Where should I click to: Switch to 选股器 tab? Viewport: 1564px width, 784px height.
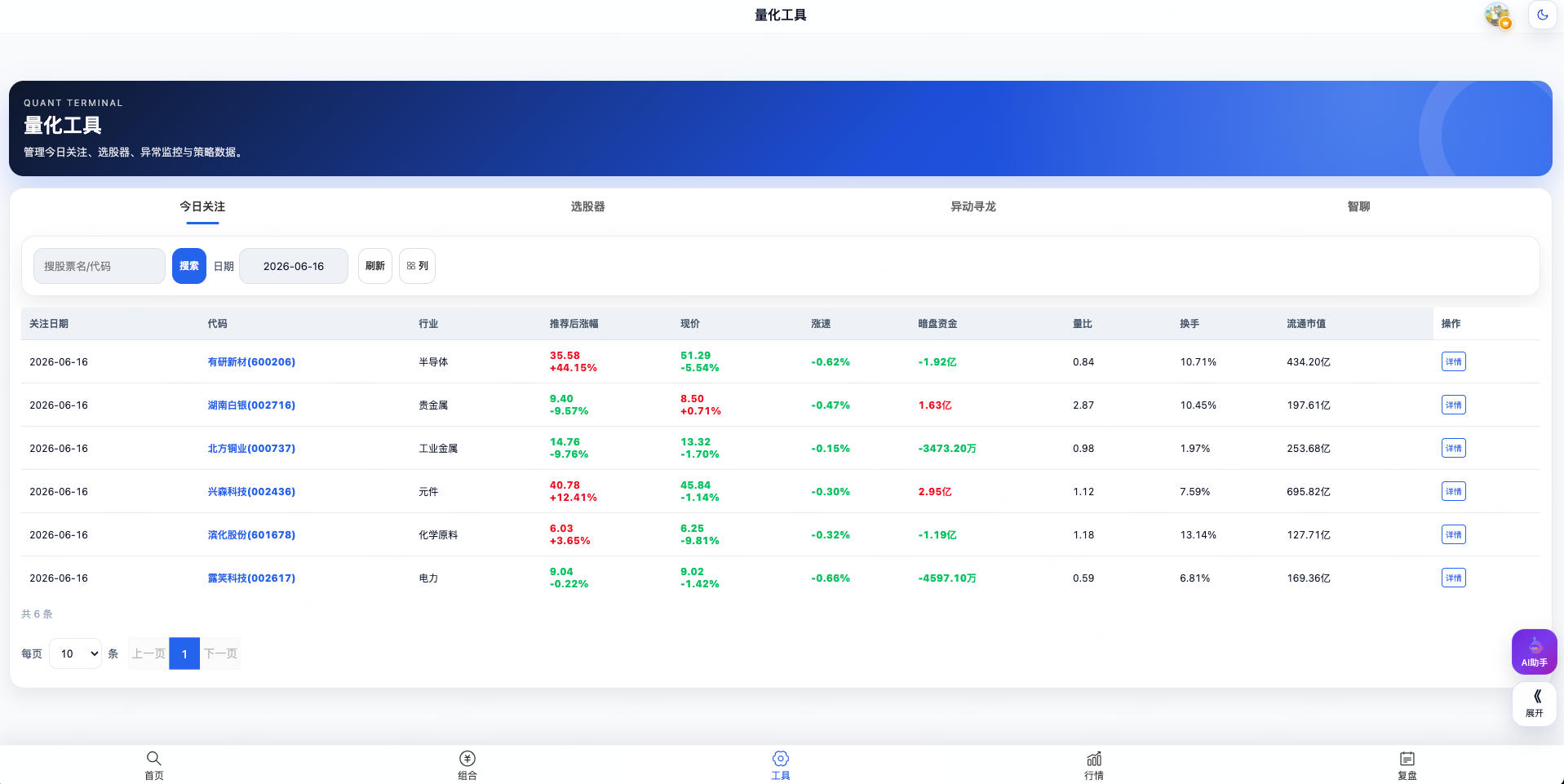(x=587, y=206)
